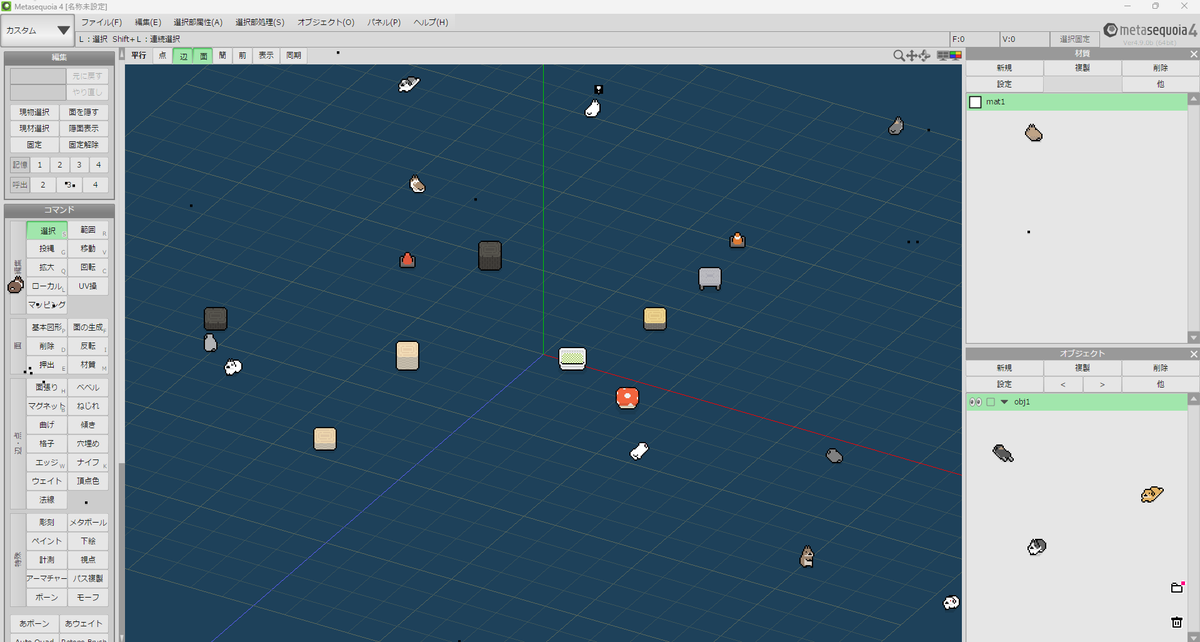This screenshot has height=642, width=1200.
Task: Open the ファイル(F) menu
Action: point(102,22)
